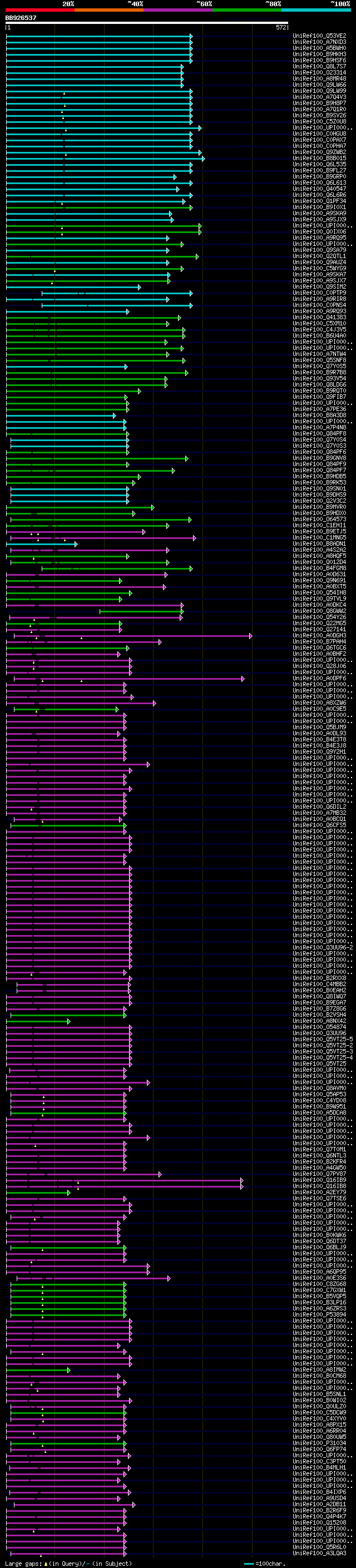Open hit UniRef100_Q9SIM2
The width and height of the screenshot is (356, 1568).
pos(319,286)
